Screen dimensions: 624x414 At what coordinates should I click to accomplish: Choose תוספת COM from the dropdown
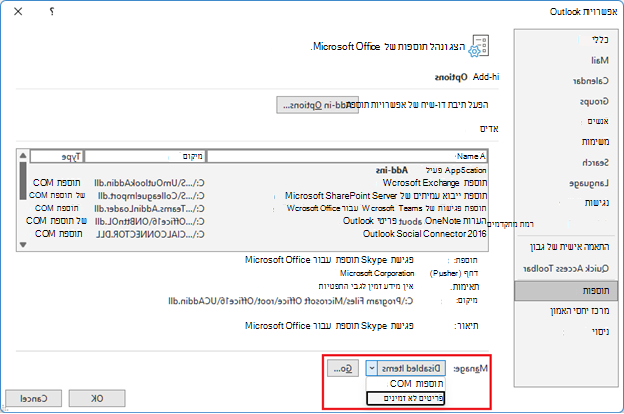(x=406, y=384)
